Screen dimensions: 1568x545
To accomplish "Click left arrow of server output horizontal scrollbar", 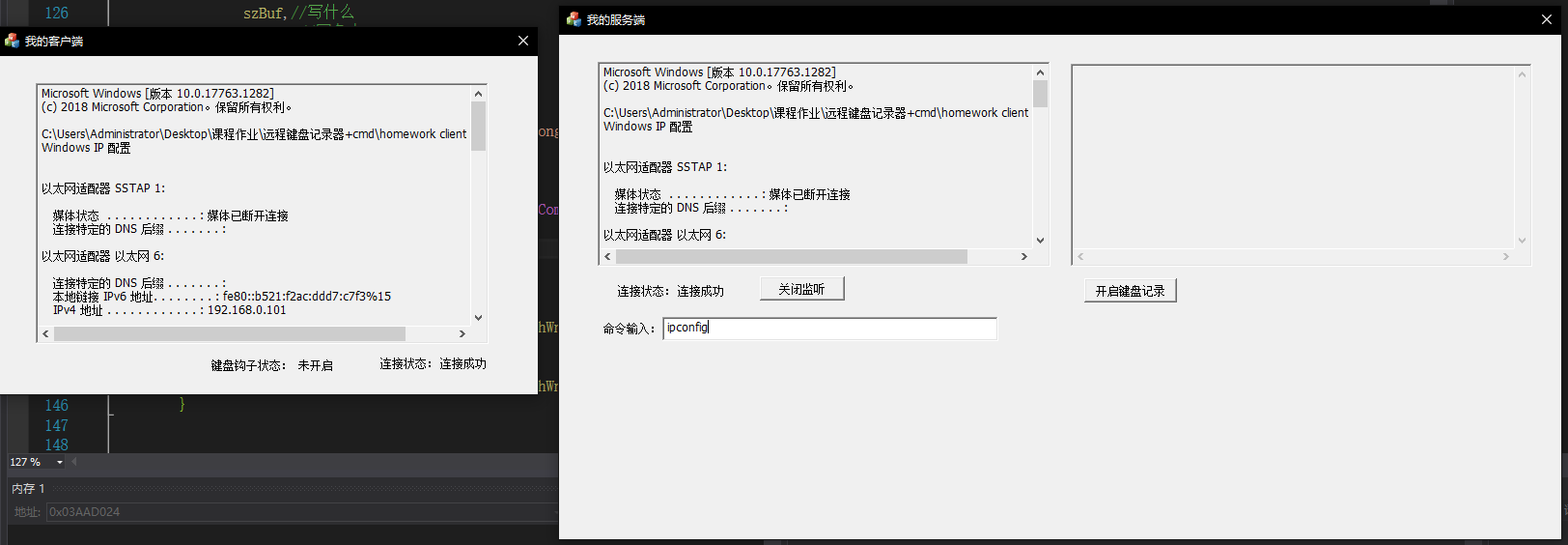I will [x=607, y=257].
